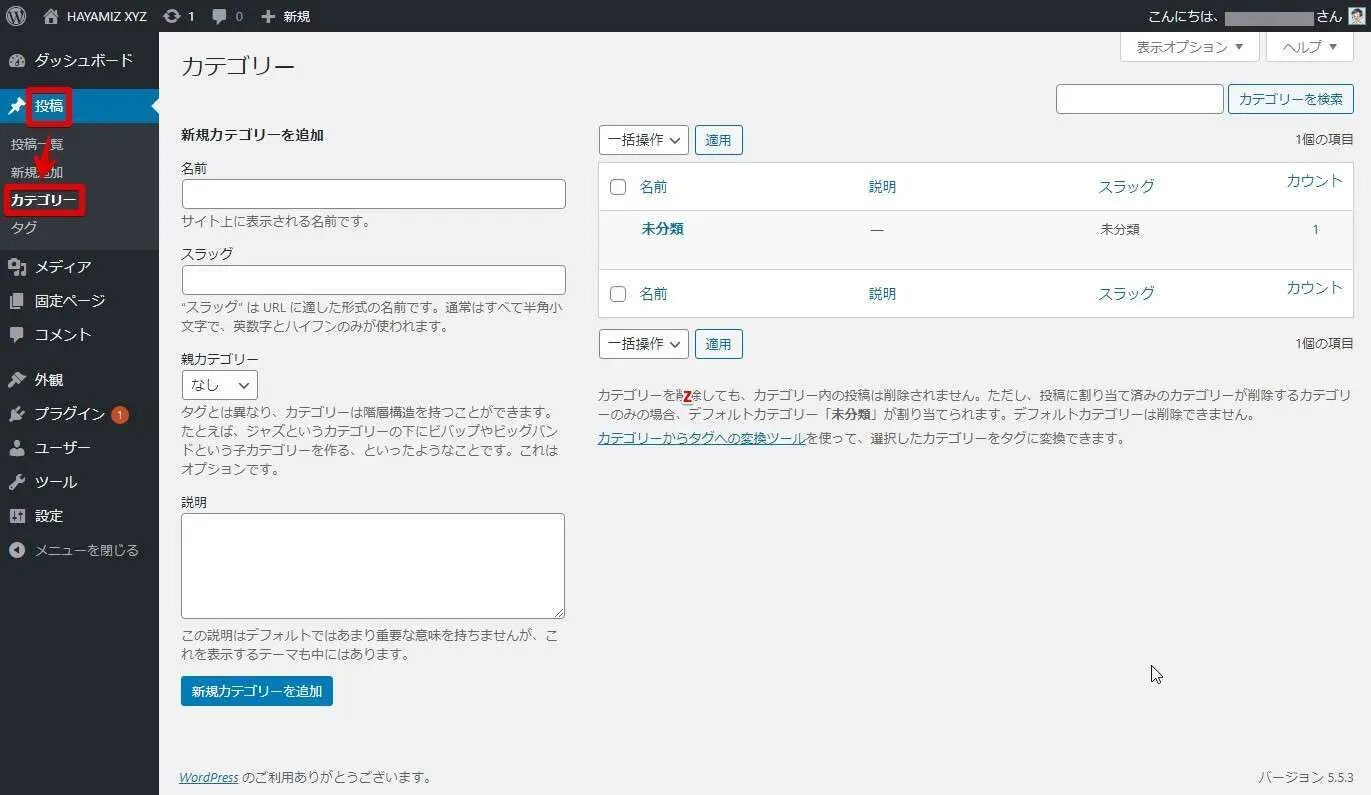
Task: Tick the select-all checkbox in table footer
Action: click(618, 294)
